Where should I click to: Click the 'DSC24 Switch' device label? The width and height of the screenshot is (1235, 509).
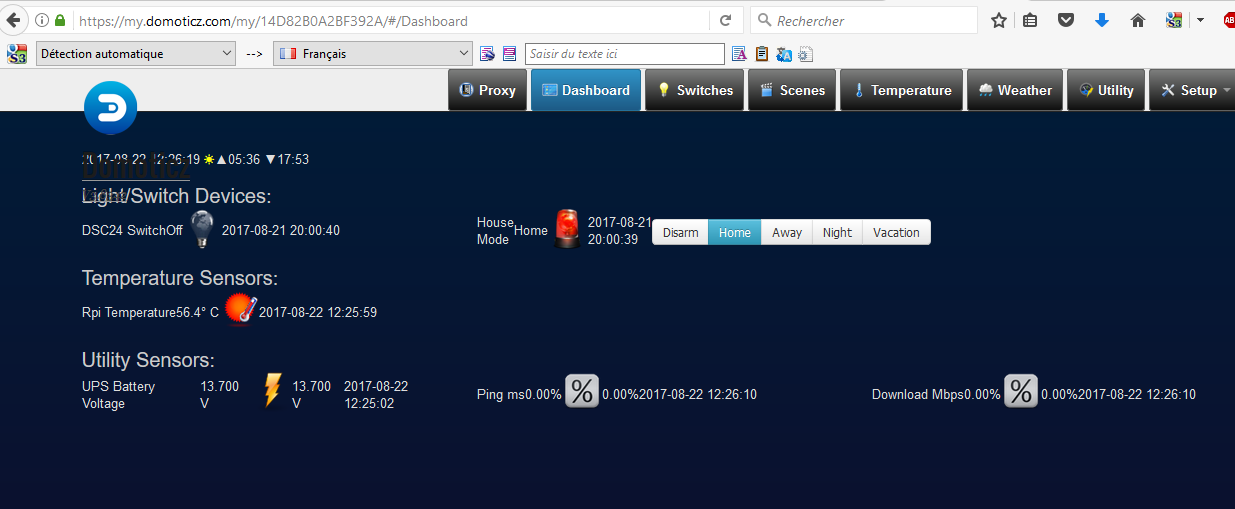coord(122,230)
